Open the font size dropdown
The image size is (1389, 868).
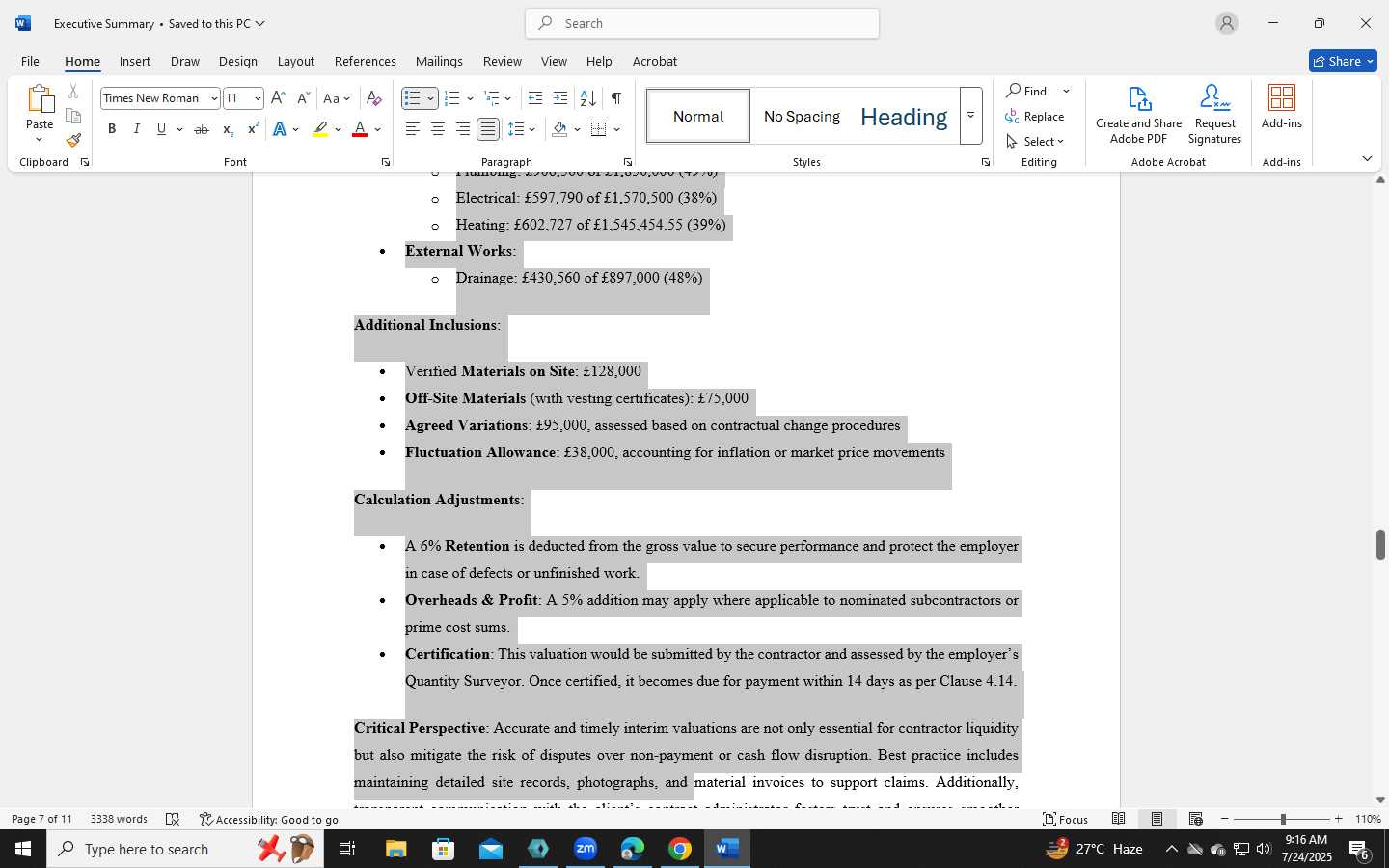258,98
